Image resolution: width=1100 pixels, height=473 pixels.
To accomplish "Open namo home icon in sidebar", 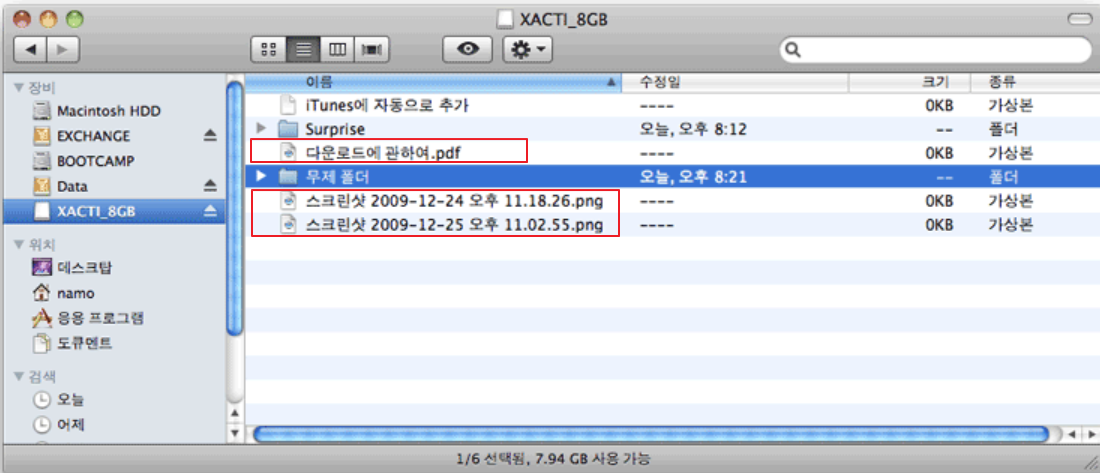I will tap(43, 293).
